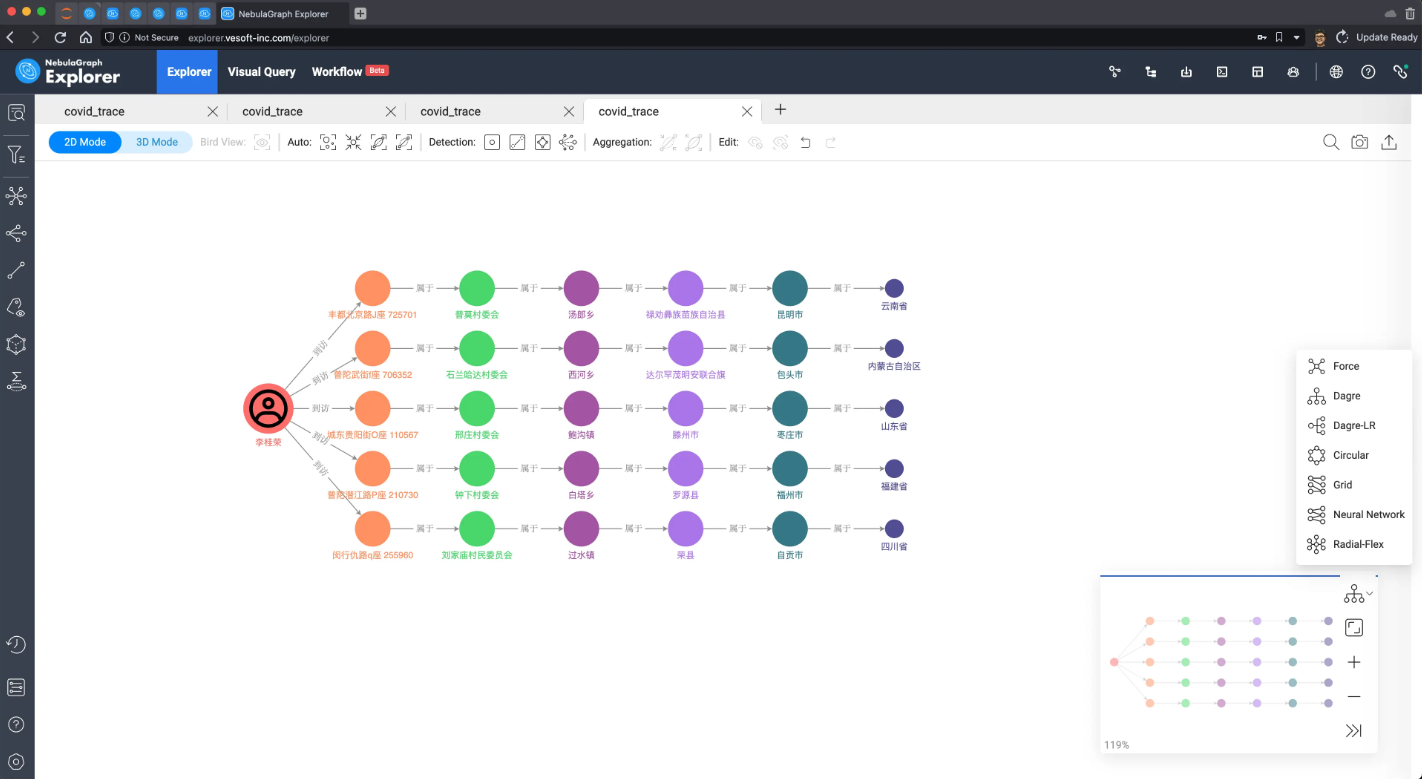Click the minimap graph thumbnail
This screenshot has width=1422, height=779.
1220,662
